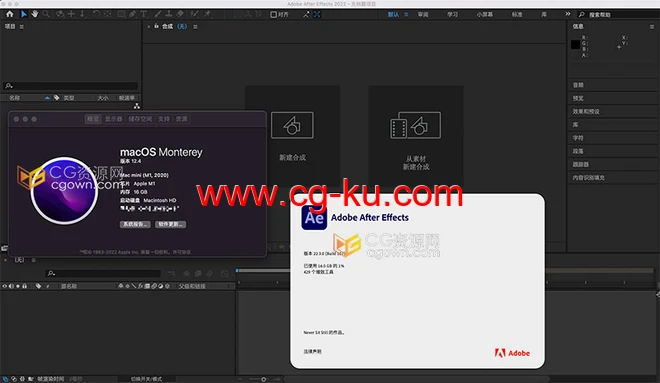Switch to the 小屏幕 workspace

tap(484, 14)
